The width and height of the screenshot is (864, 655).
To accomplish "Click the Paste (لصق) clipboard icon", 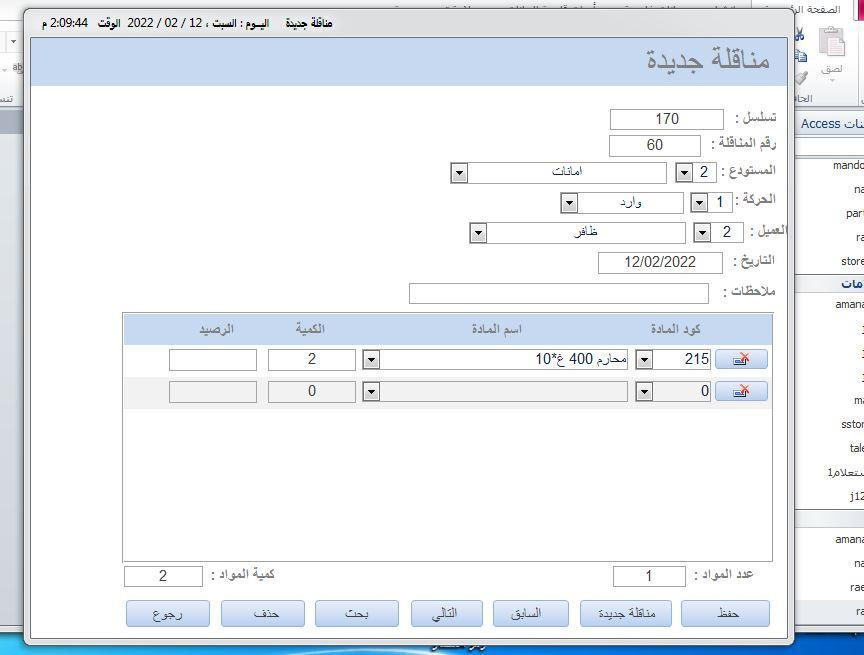I will (x=831, y=48).
